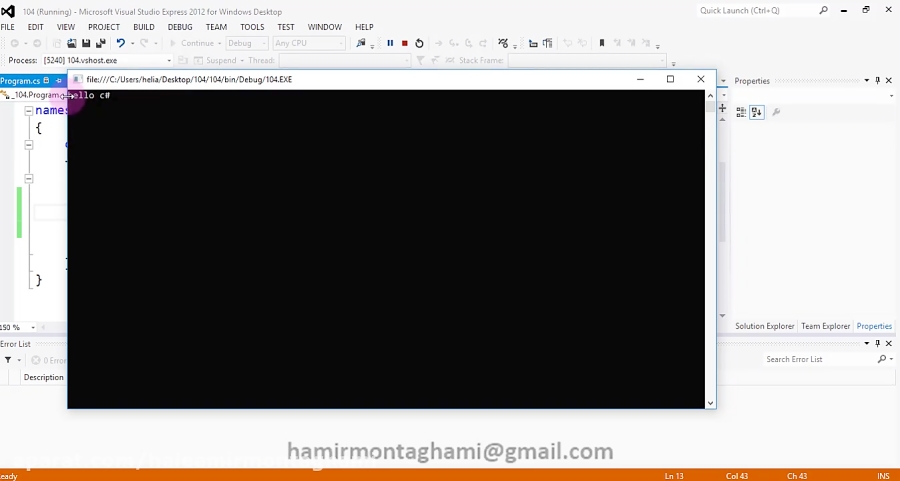Viewport: 900px width, 481px height.
Task: Click the Show Threads in Source icon
Action: pos(503,43)
